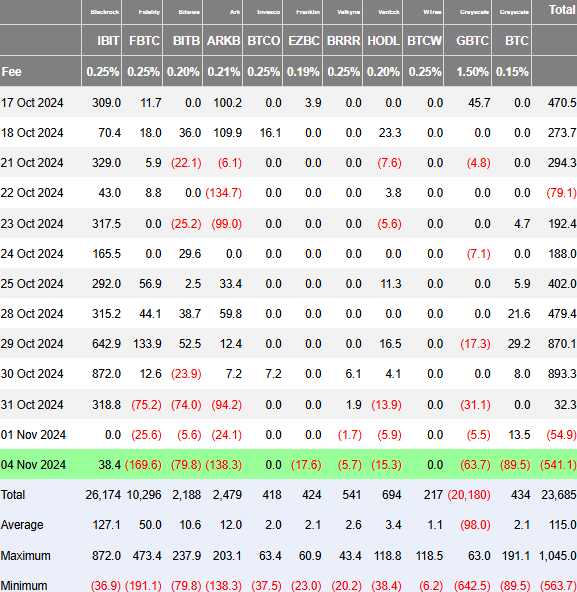
Task: Select the Maximum row label
Action: (x=25, y=555)
